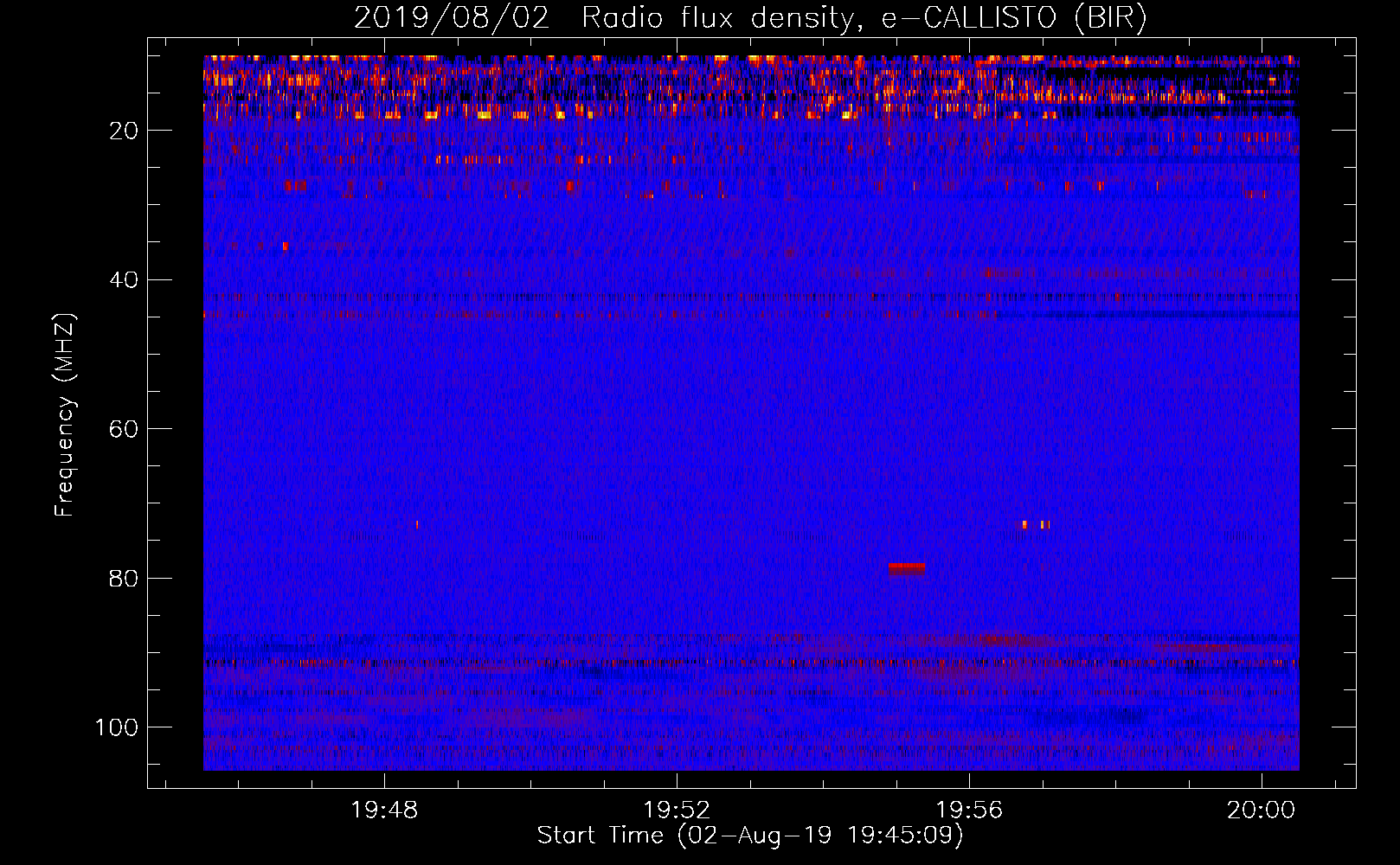Screen dimensions: 1400x865
Task: Click the 19:56 time tick label
Action: pyautogui.click(x=969, y=811)
